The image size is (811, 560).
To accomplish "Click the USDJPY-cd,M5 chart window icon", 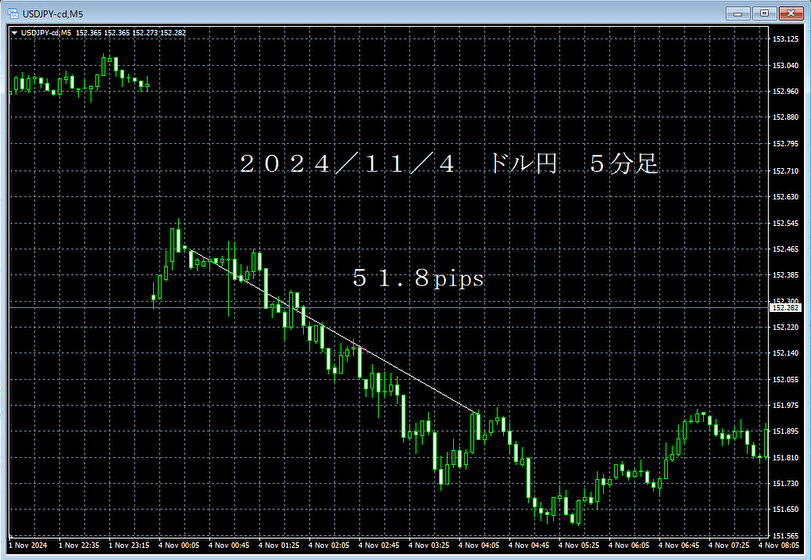I will tap(13, 14).
